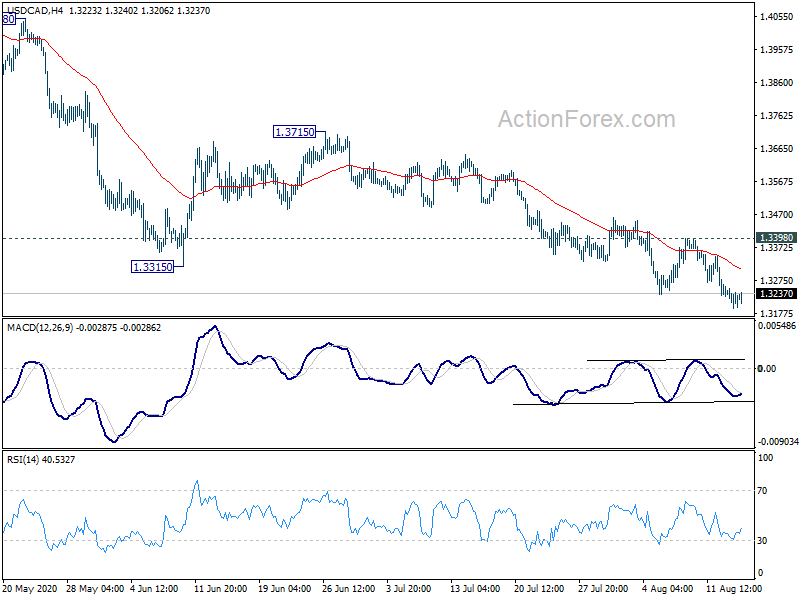Click the 11 Aug 12:00 date label
800x600 pixels.
[734, 589]
